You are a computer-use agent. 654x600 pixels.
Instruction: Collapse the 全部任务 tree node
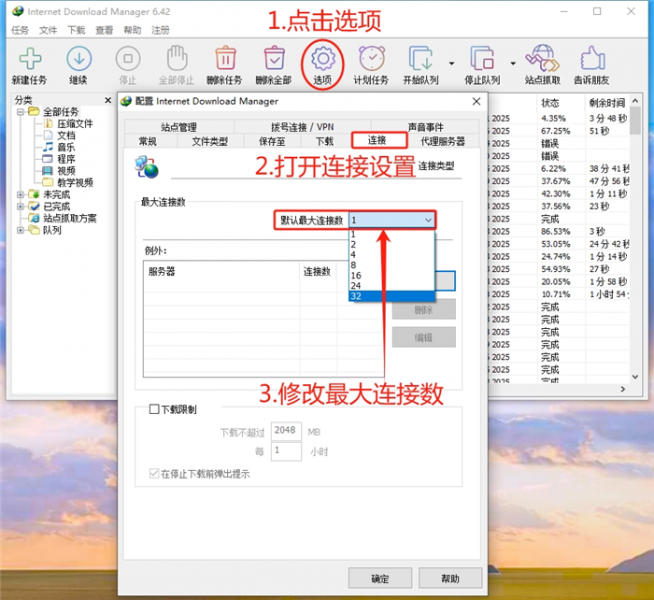point(20,112)
